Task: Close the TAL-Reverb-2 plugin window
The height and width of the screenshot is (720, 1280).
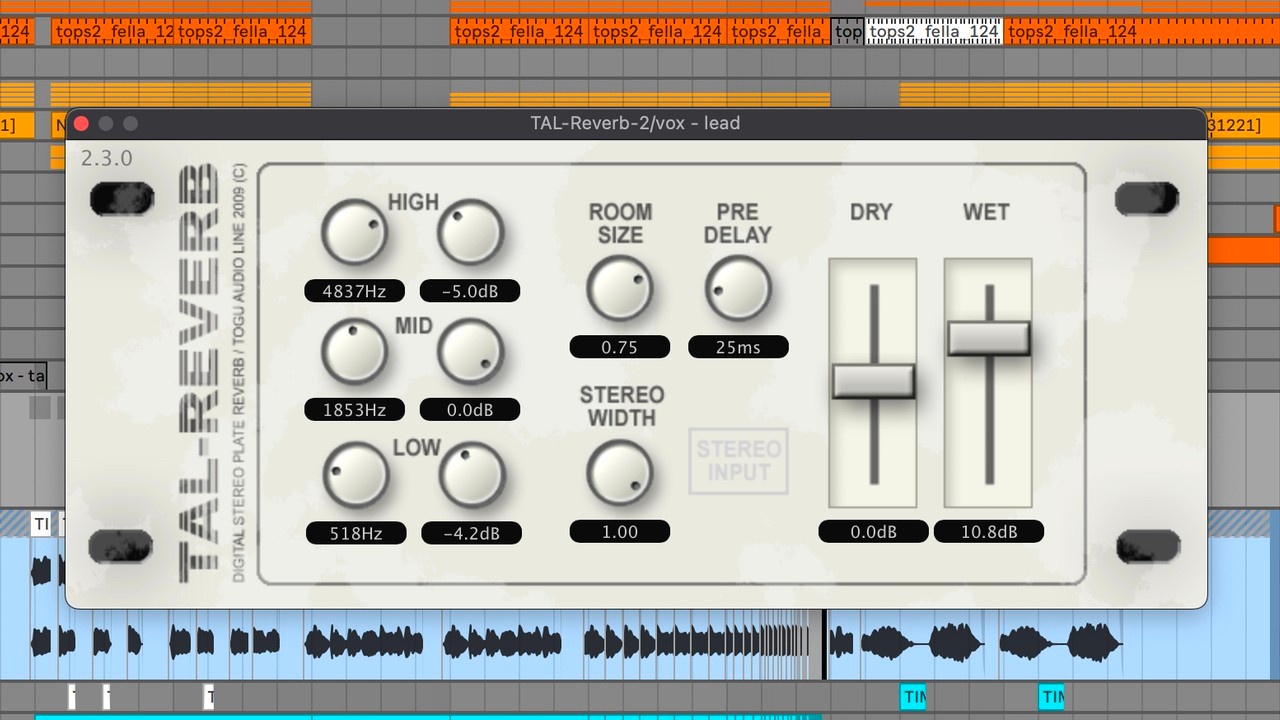Action: [x=82, y=124]
